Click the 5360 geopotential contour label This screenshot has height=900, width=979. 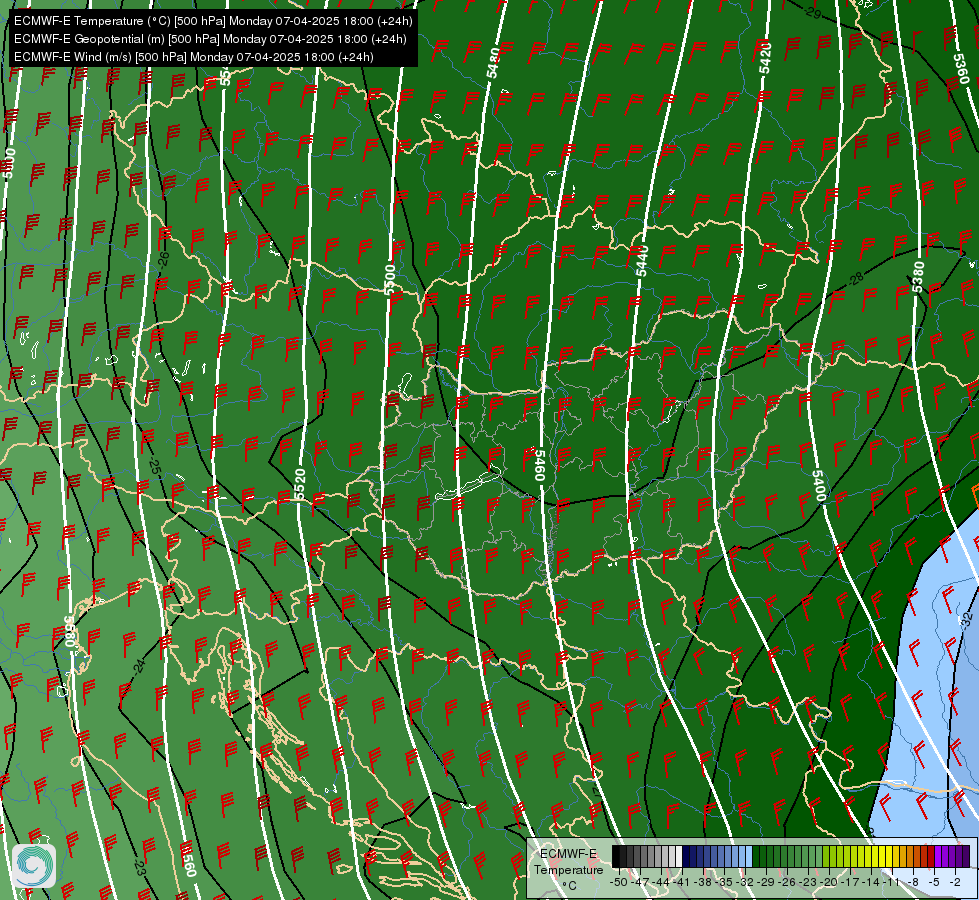pyautogui.click(x=962, y=69)
